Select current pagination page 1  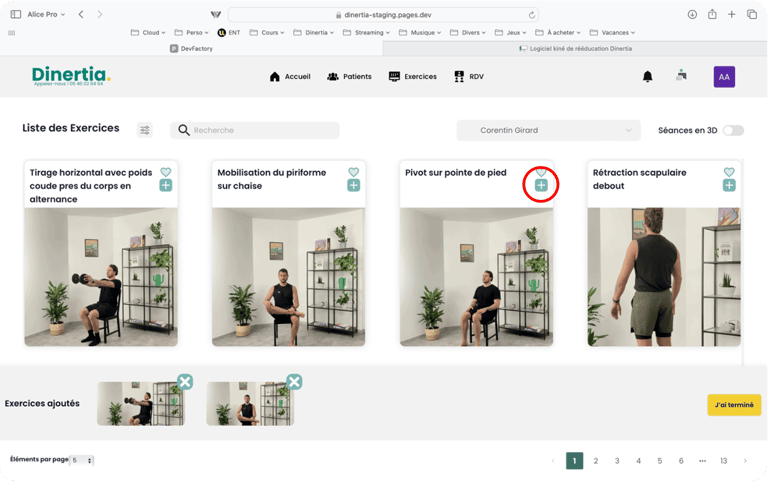[x=575, y=461]
